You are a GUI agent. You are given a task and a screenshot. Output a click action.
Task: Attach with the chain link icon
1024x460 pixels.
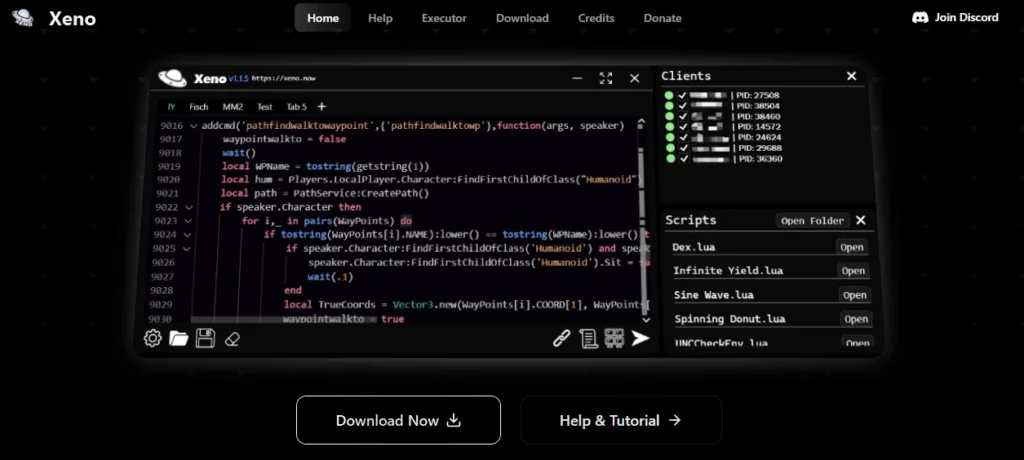point(562,338)
